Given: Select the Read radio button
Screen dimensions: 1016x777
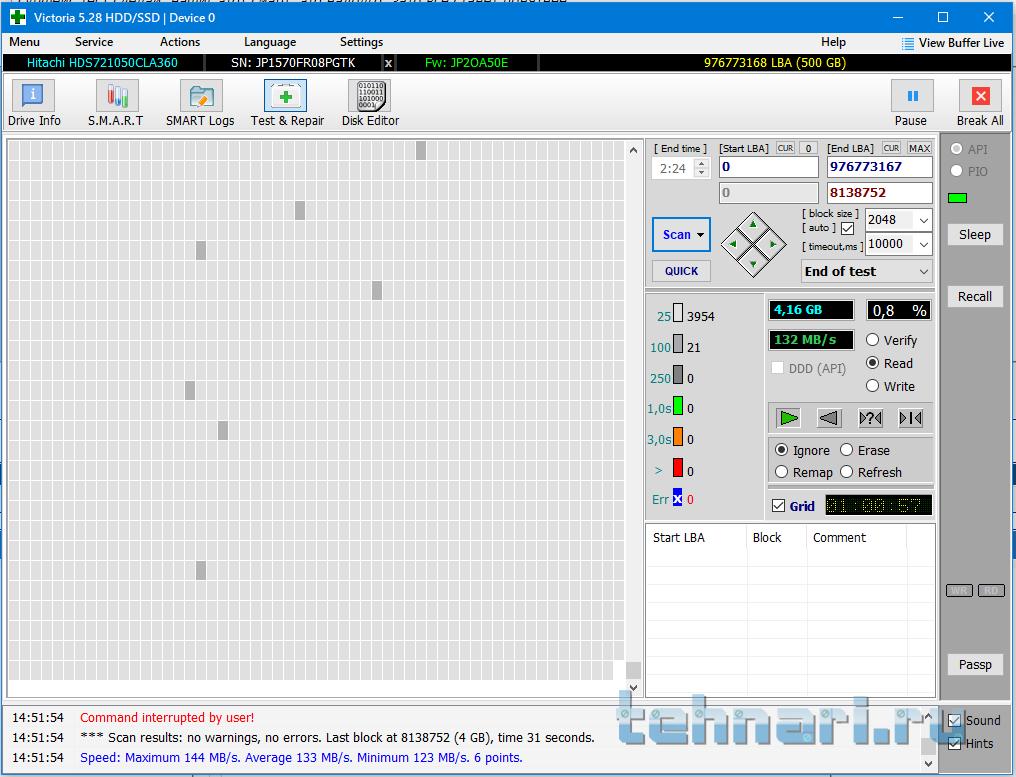Looking at the screenshot, I should [873, 363].
